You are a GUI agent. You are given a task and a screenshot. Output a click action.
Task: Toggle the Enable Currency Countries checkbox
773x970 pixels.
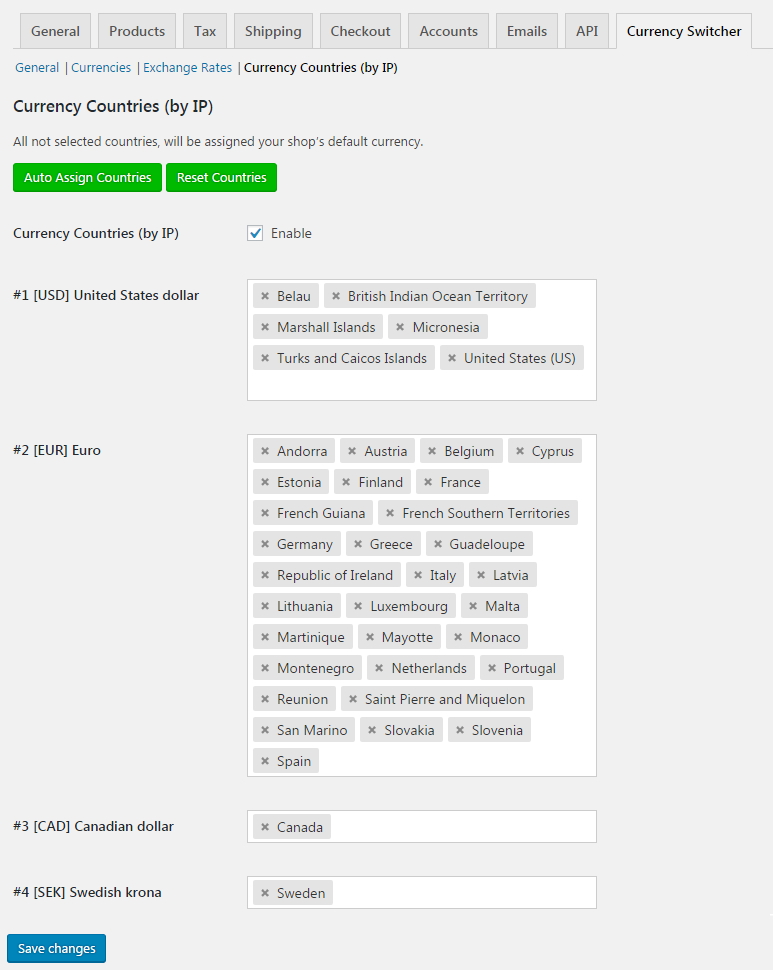(x=255, y=233)
